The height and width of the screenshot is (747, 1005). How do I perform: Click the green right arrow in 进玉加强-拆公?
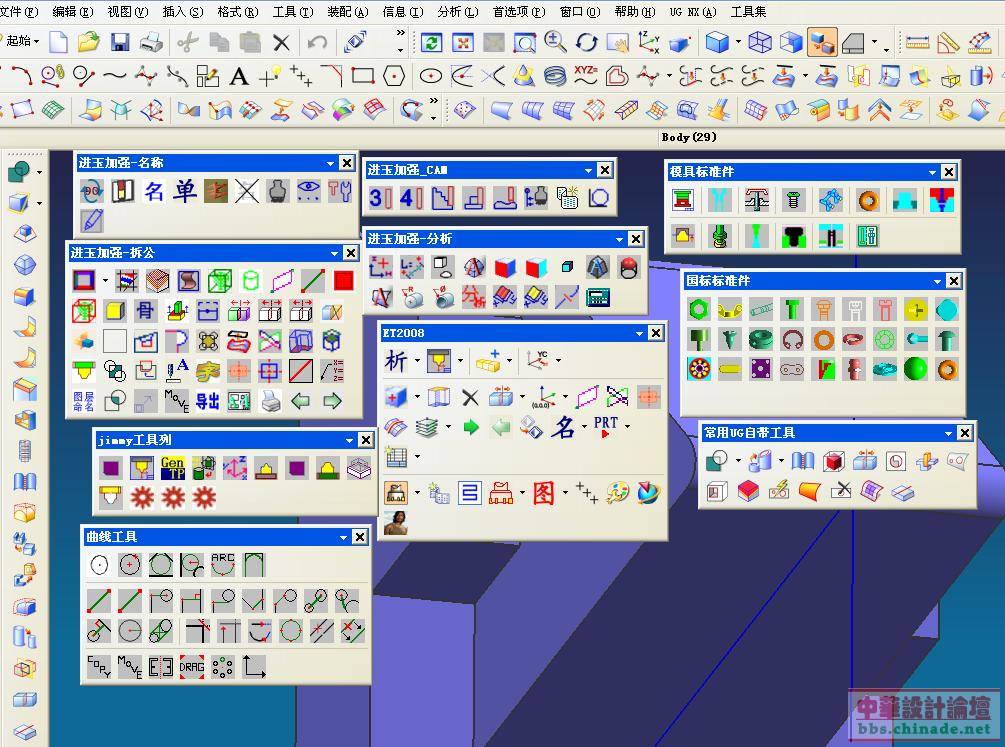[332, 401]
